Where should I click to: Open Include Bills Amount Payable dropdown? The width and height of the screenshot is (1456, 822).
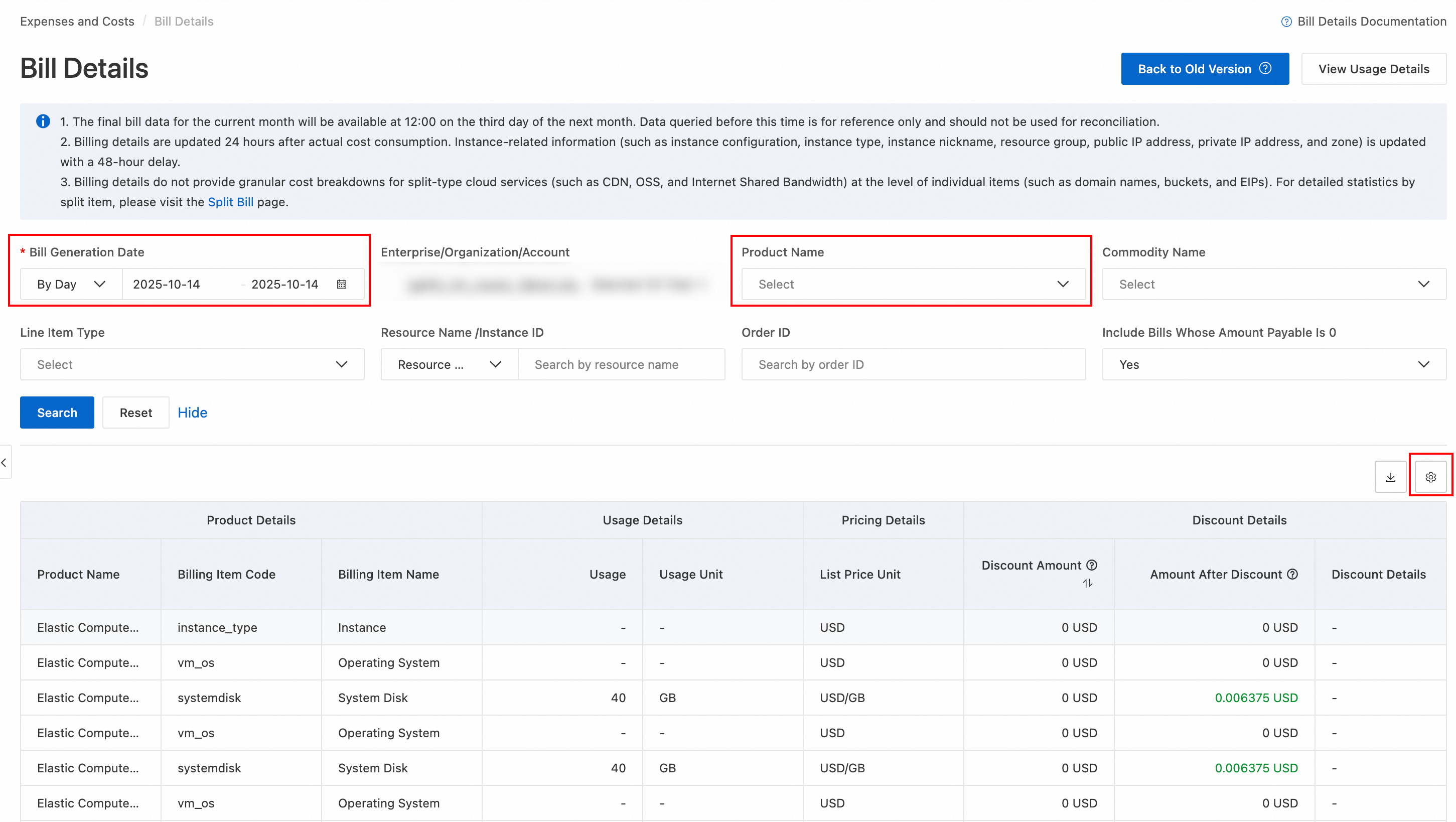(x=1273, y=364)
